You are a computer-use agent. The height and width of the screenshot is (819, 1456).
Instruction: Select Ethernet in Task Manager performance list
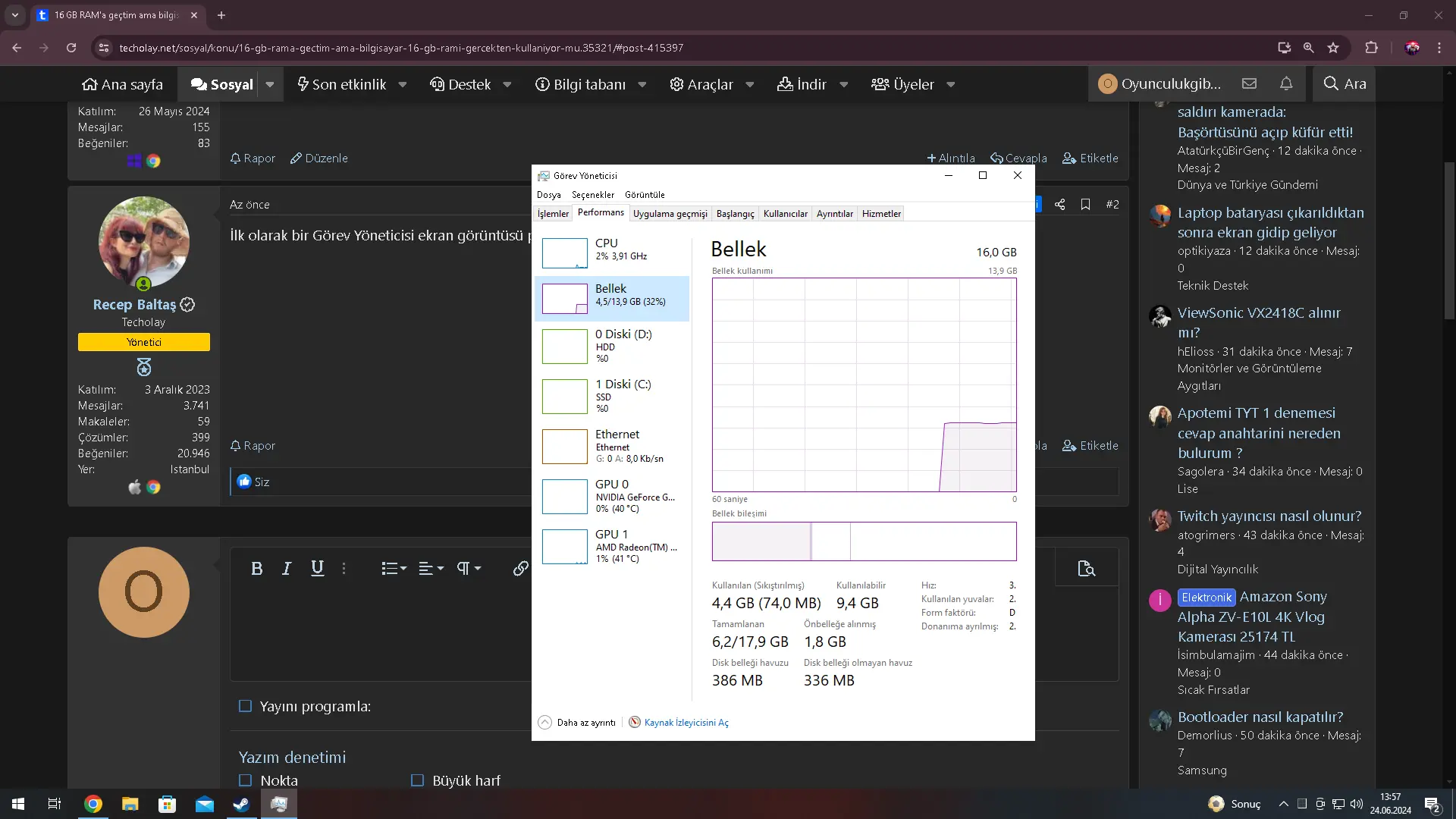pyautogui.click(x=612, y=446)
